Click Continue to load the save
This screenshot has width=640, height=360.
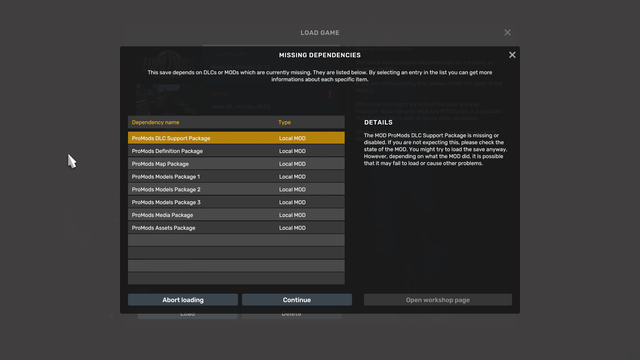(297, 300)
